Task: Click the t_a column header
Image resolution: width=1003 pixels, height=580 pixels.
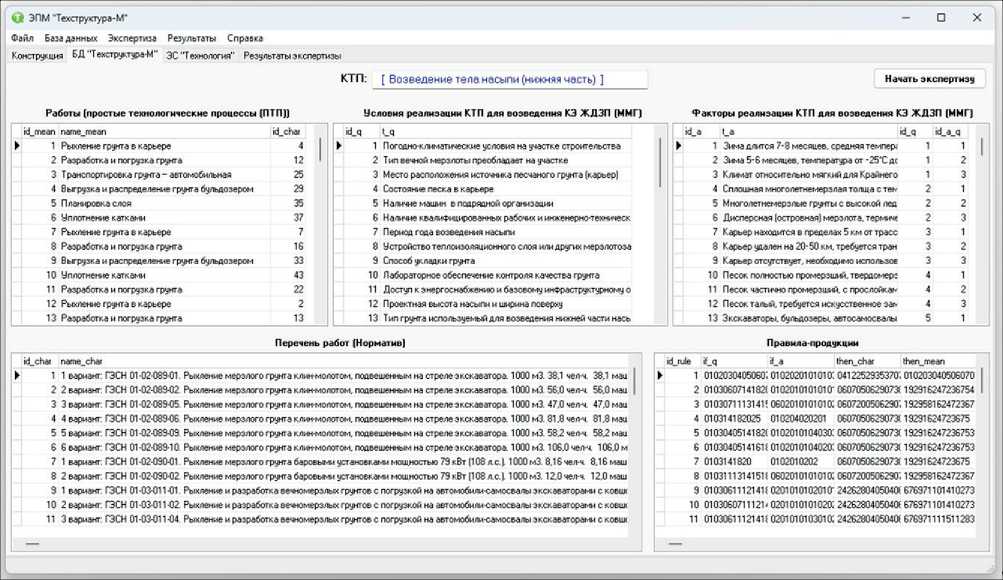Action: tap(809, 132)
